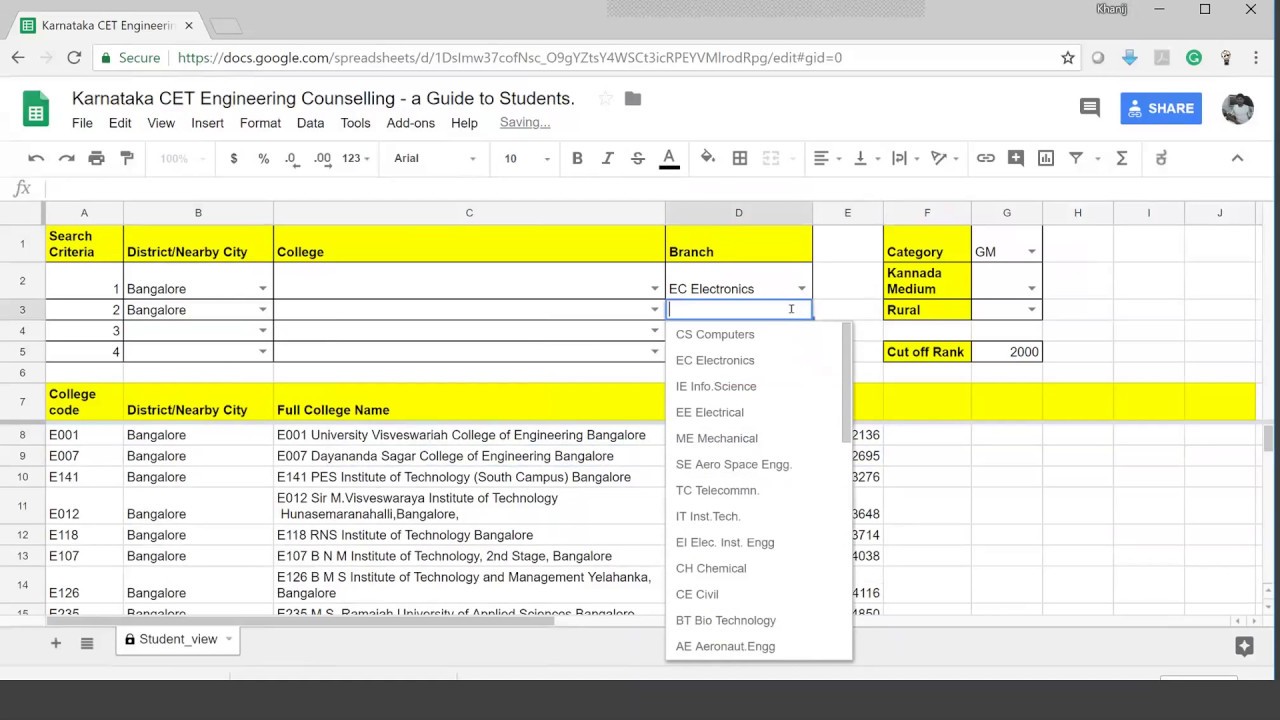Screen dimensions: 1280x720
Task: Open the Explore button at bottom right
Action: pyautogui.click(x=1244, y=646)
